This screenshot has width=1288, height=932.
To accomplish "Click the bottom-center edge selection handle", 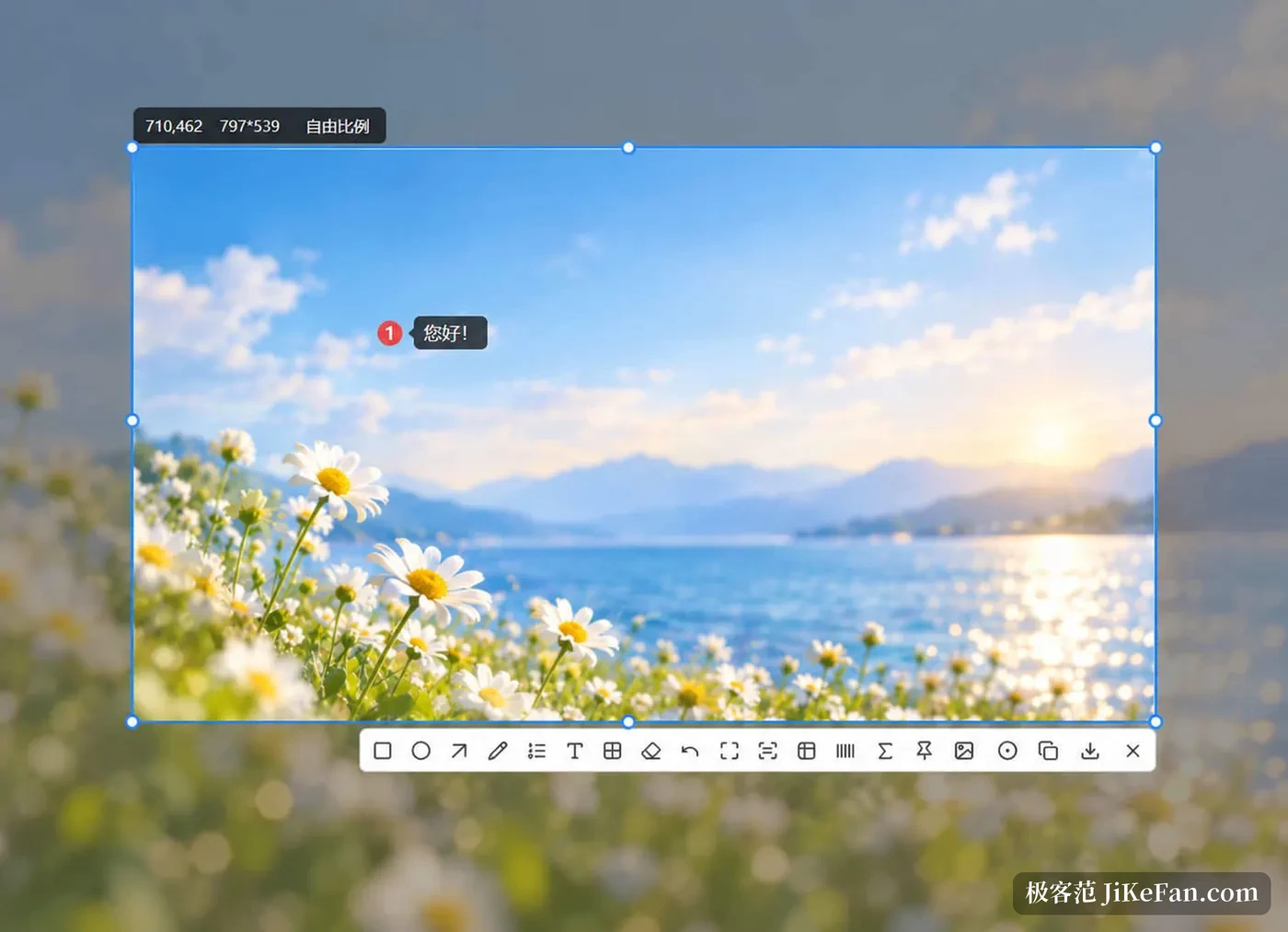I will coord(628,722).
